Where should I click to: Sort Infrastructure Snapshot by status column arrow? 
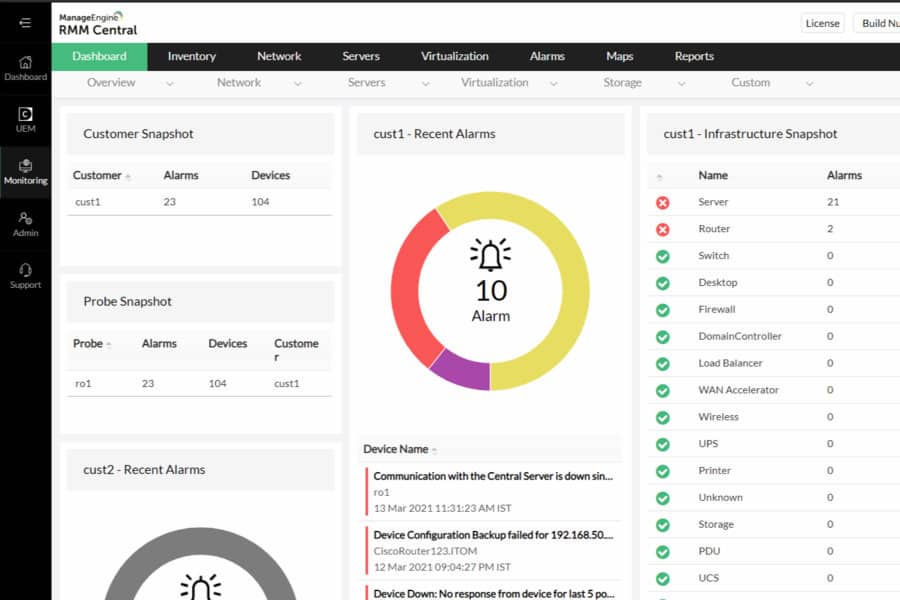[660, 177]
